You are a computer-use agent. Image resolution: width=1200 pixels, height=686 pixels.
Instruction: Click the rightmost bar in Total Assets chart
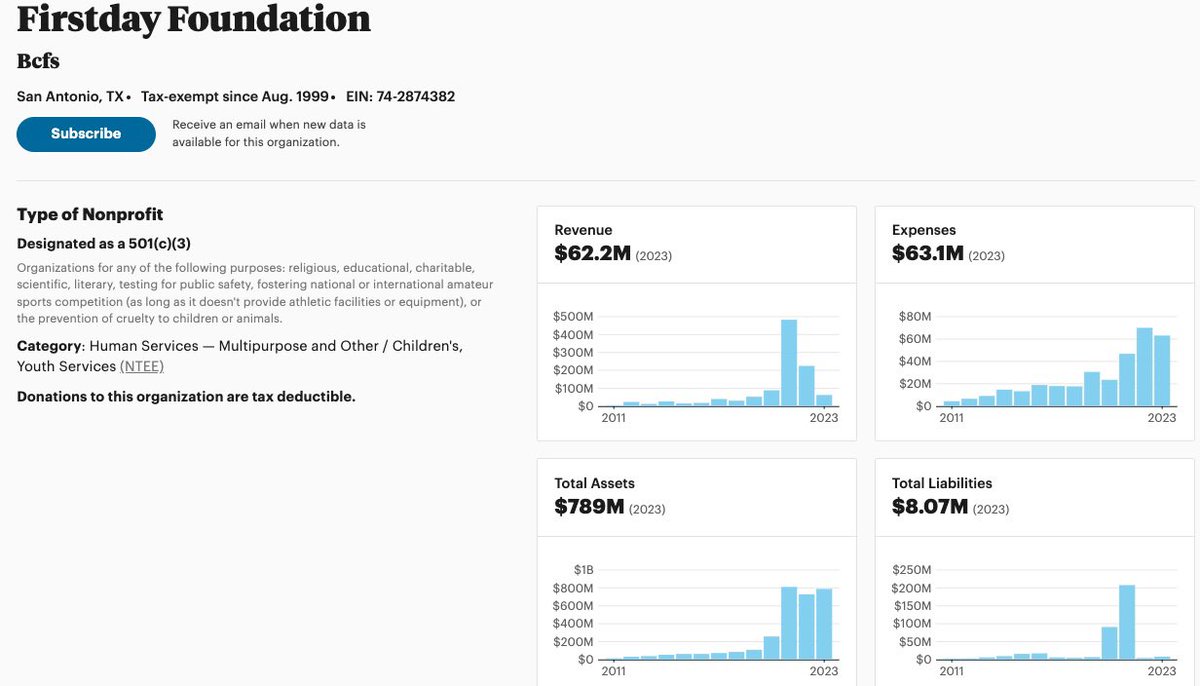coord(824,624)
